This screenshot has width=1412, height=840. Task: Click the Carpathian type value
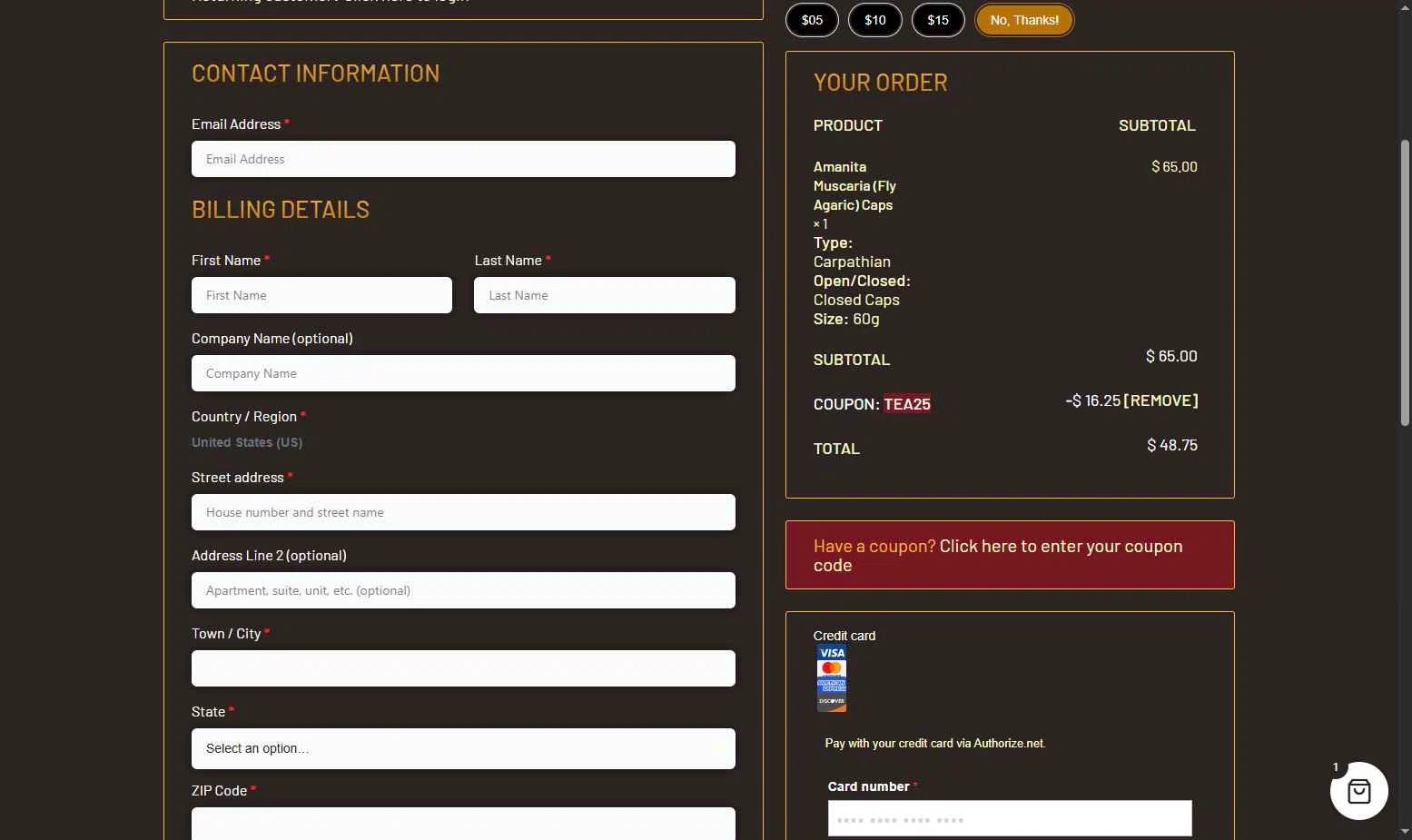(x=852, y=262)
